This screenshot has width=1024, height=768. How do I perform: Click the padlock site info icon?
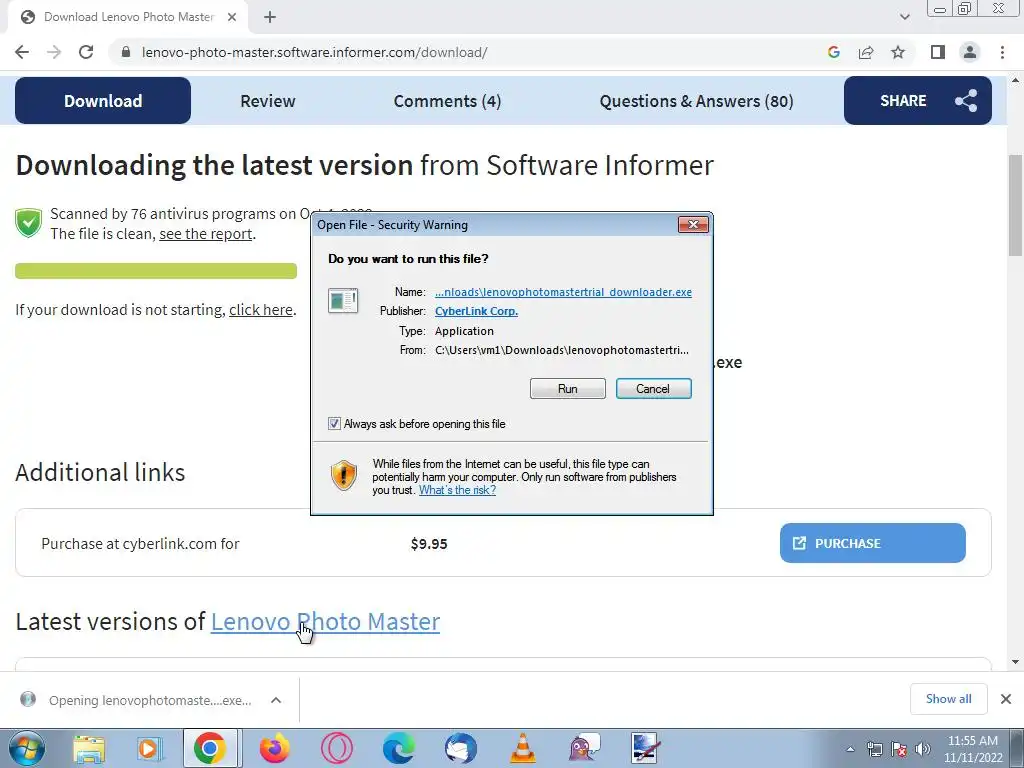(x=126, y=52)
